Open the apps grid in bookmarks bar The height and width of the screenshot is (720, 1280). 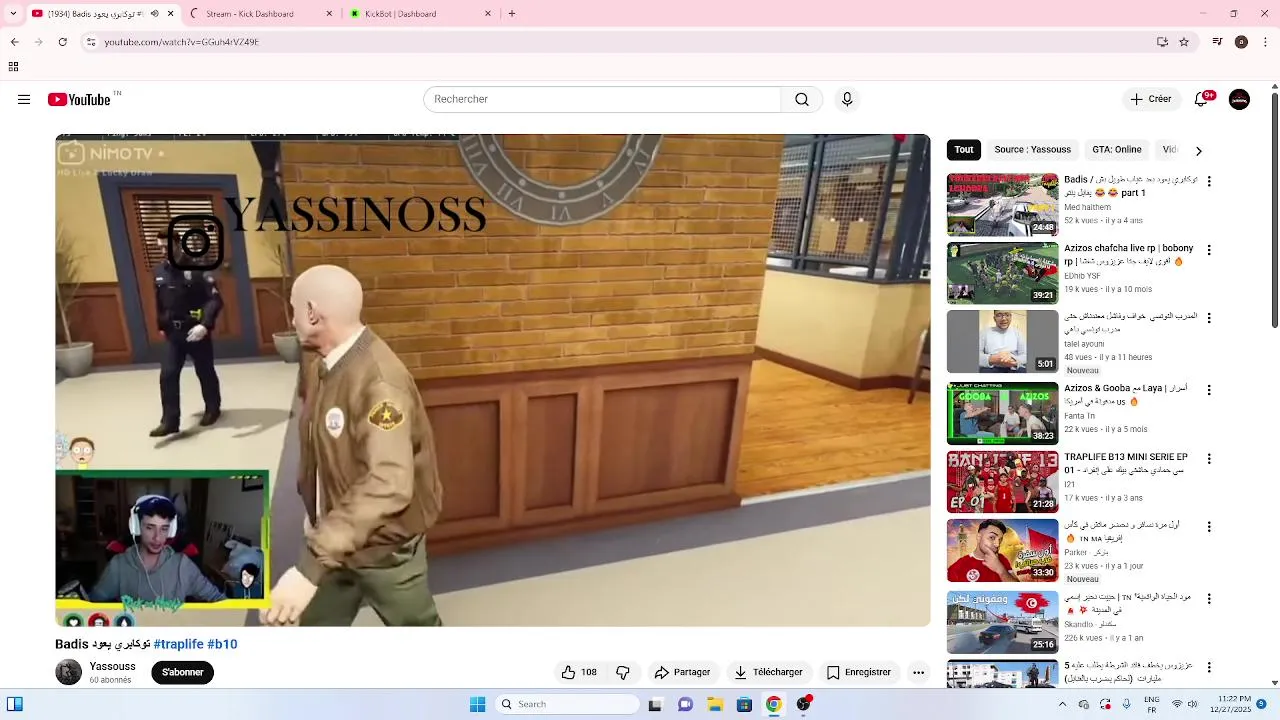point(13,67)
